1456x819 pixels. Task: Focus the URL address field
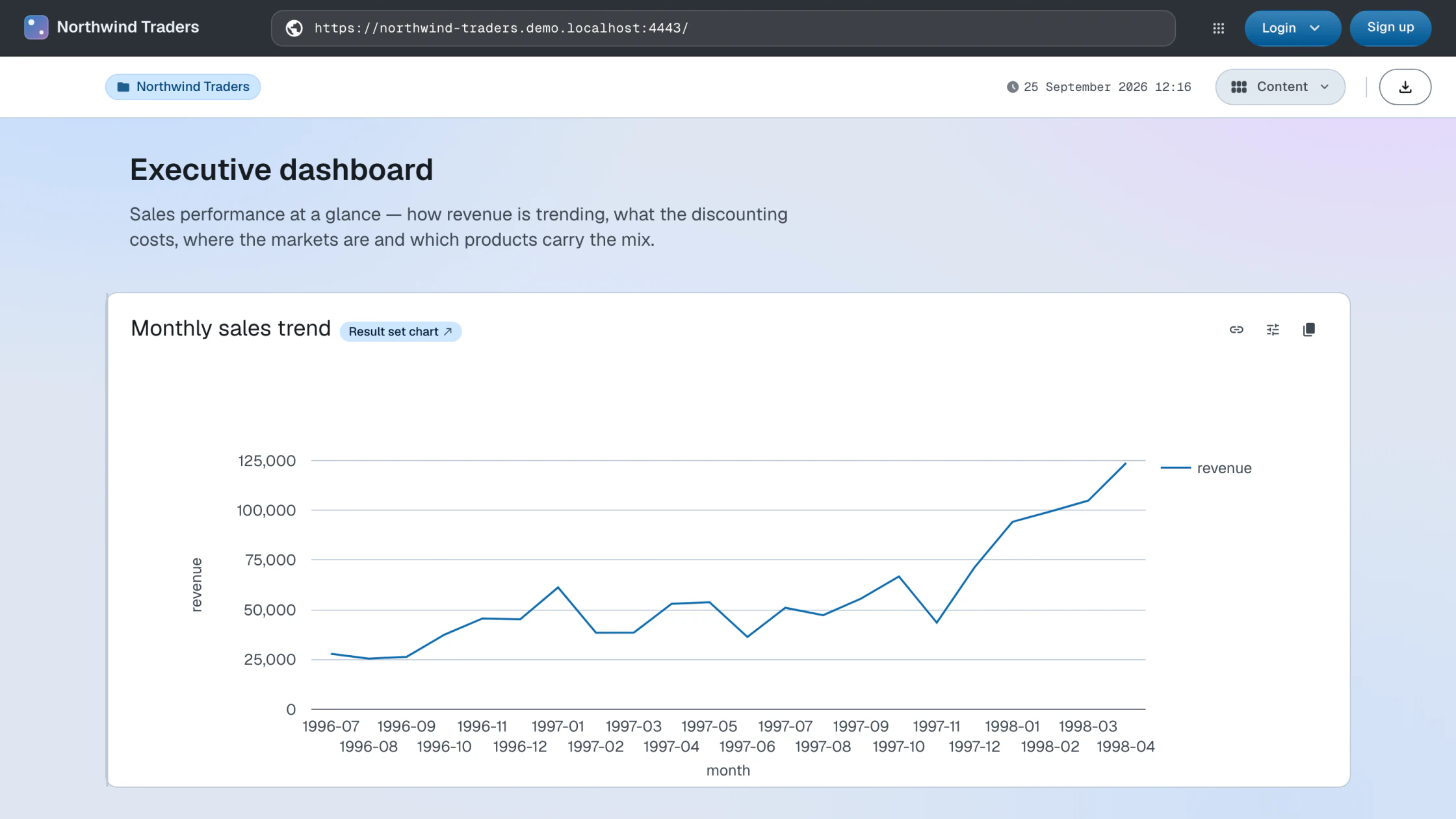tap(723, 28)
